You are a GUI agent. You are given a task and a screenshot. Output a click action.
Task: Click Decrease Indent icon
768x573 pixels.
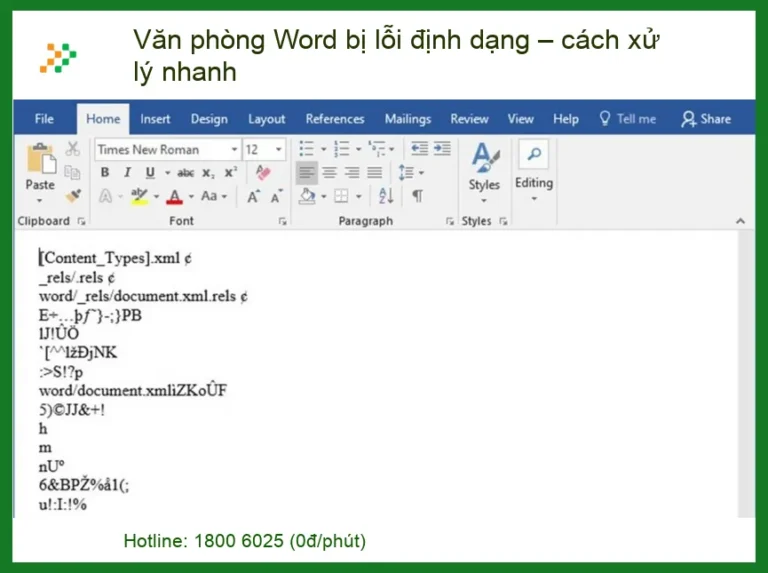419,148
